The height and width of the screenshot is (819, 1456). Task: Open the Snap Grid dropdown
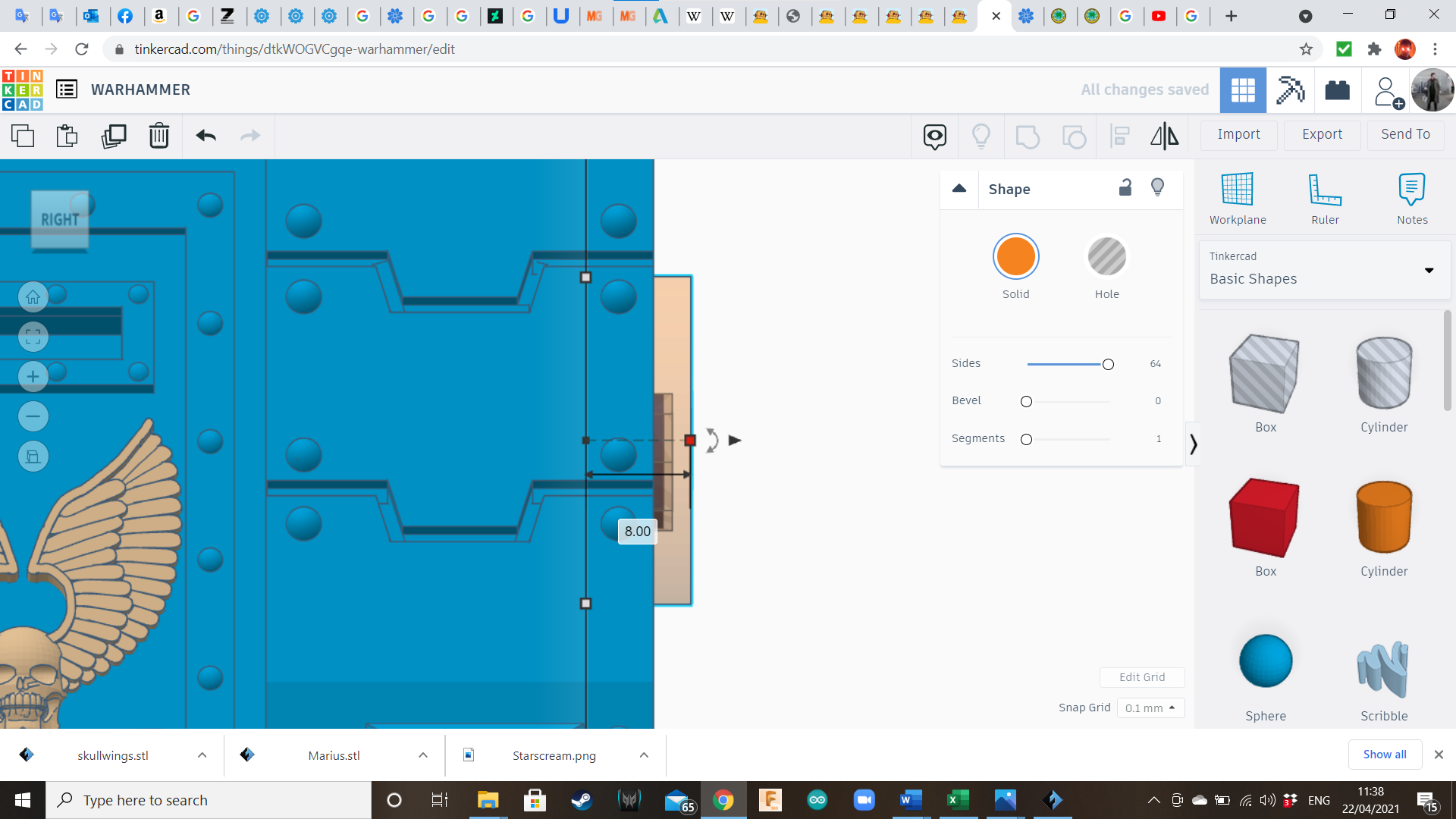tap(1150, 708)
